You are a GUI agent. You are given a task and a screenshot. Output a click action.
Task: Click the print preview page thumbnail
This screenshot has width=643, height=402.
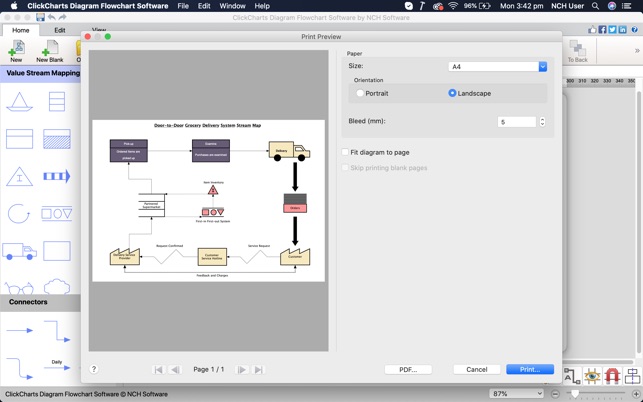point(208,201)
